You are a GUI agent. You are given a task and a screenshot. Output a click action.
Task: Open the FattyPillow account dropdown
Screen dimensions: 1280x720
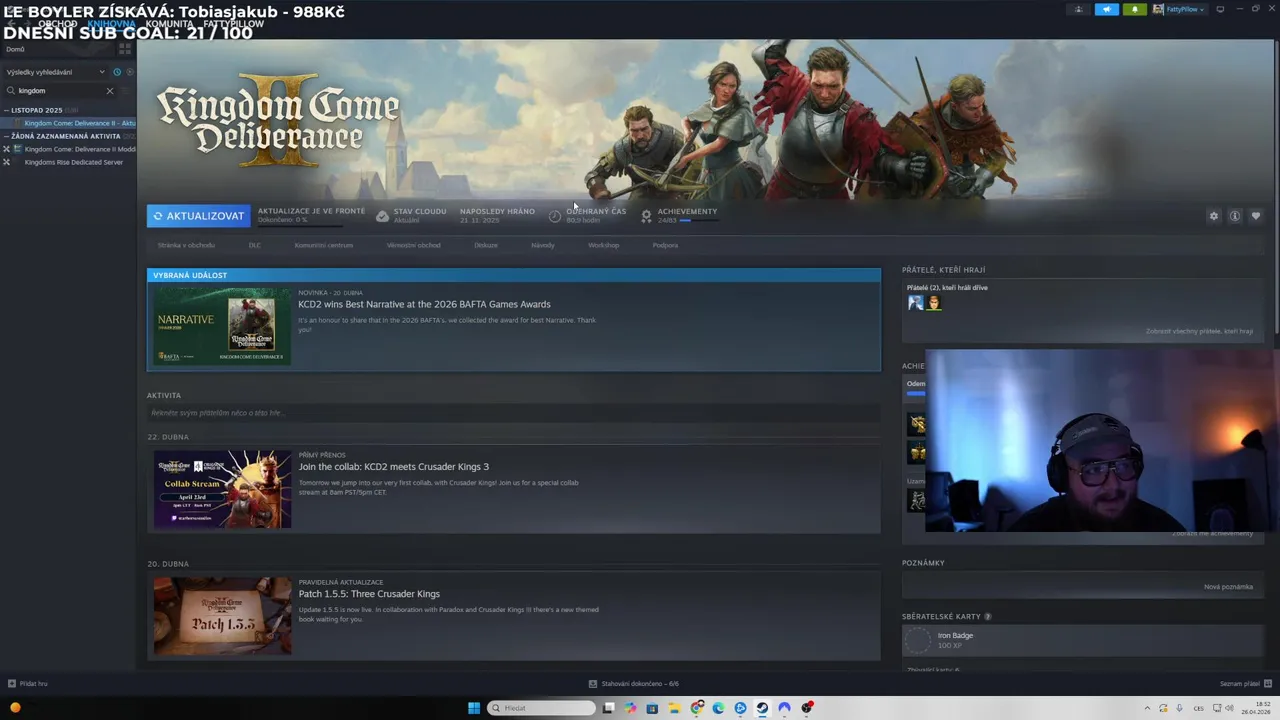pos(1180,9)
